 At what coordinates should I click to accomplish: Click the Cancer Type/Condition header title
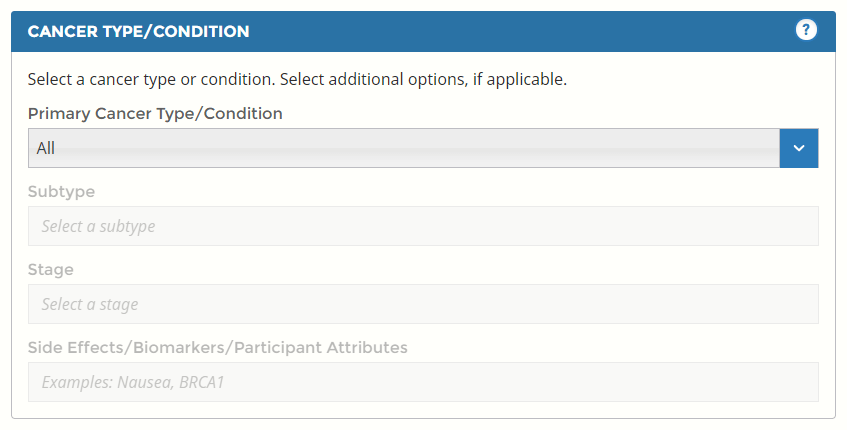(x=138, y=31)
